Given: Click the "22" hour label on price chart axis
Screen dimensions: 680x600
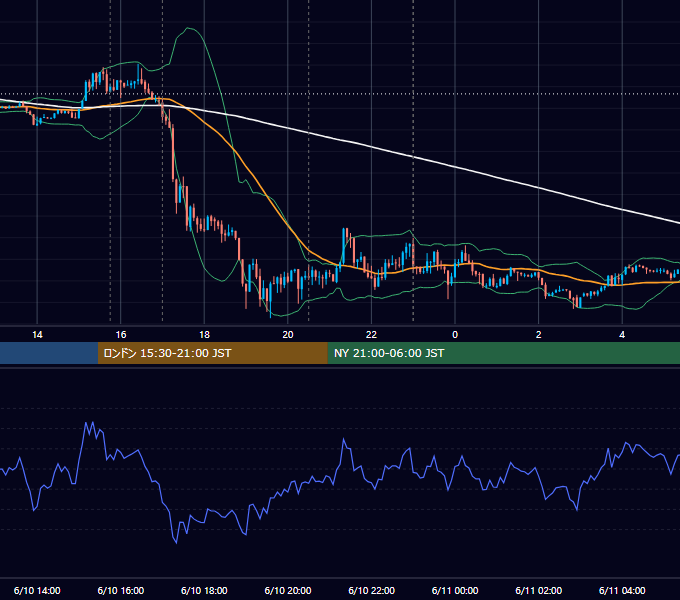Looking at the screenshot, I should 371,335.
